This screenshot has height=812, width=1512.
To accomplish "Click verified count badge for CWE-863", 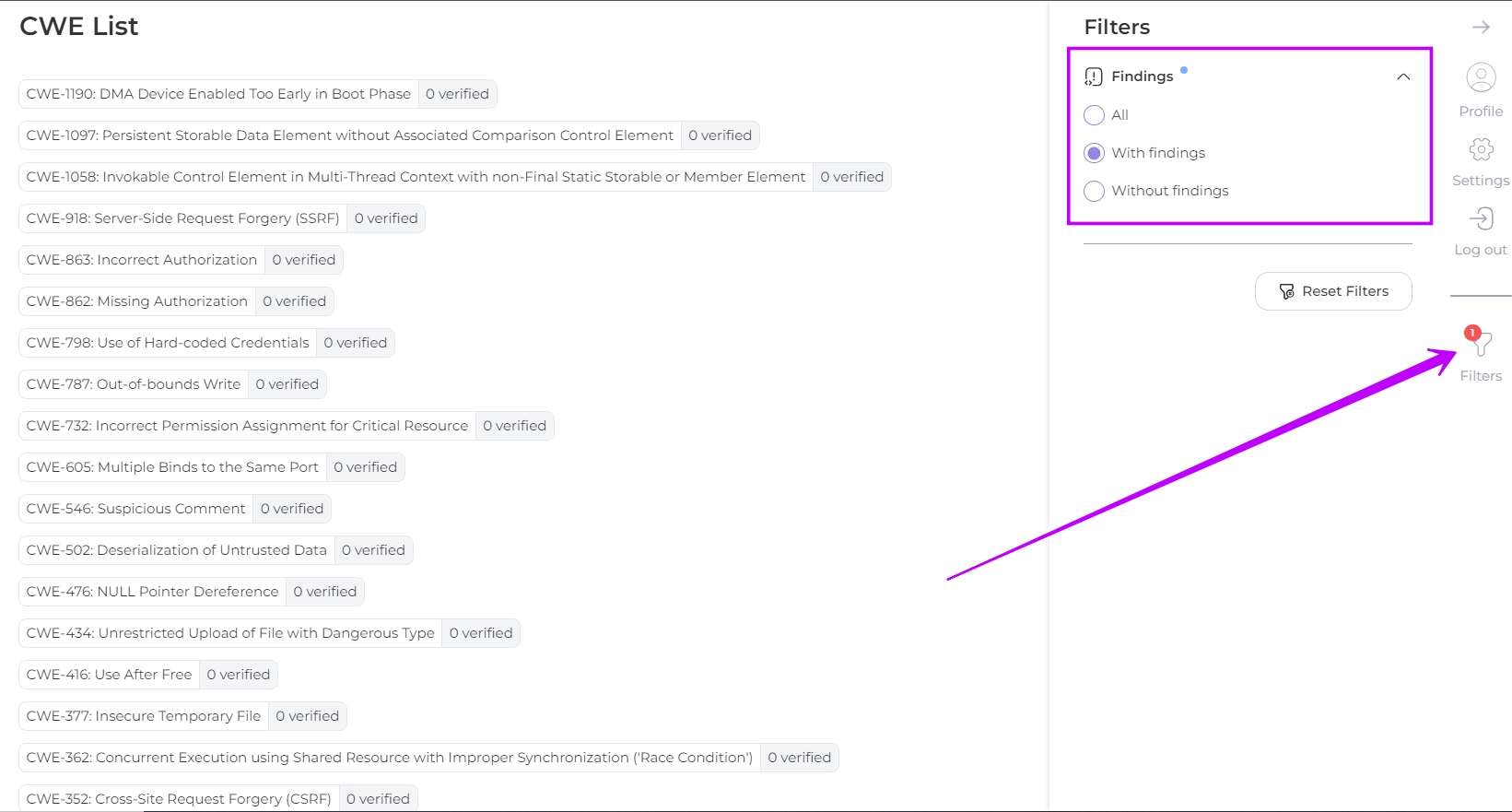I will point(303,260).
